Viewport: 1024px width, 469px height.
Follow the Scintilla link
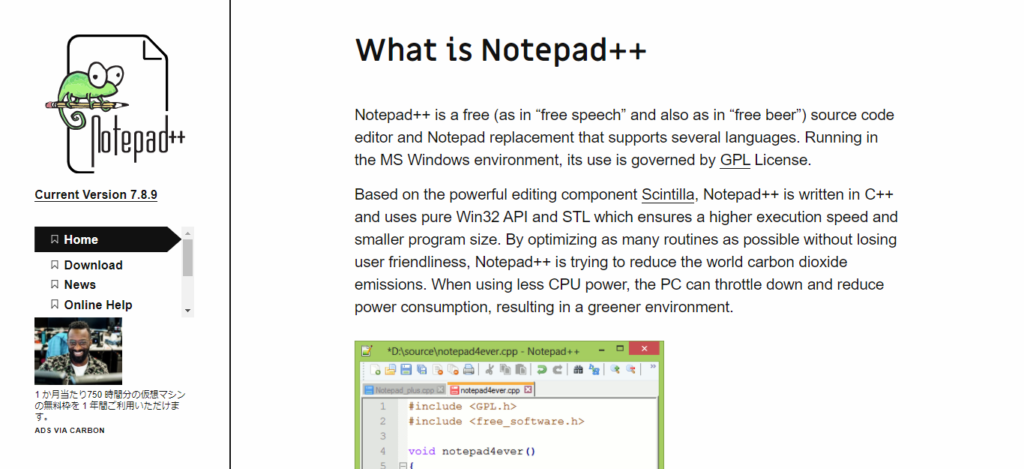(670, 195)
